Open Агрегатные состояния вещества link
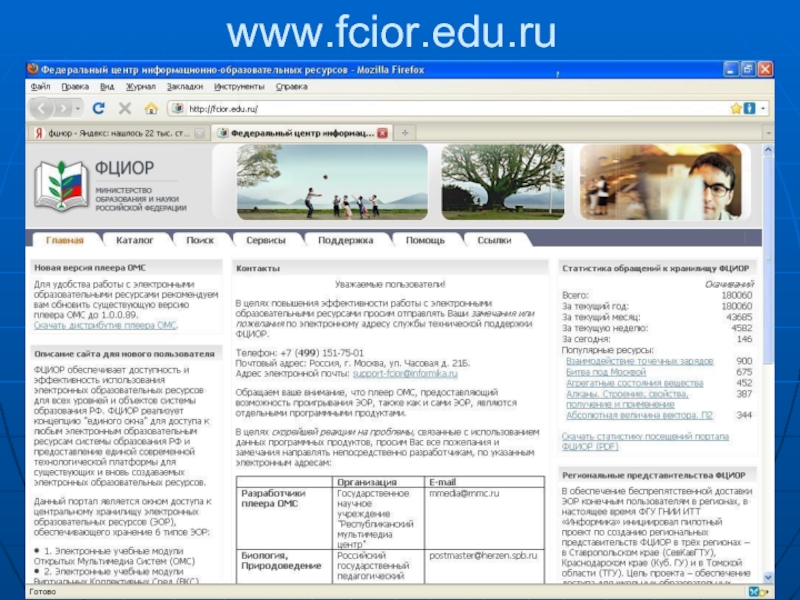Viewport: 800px width, 600px height. [x=634, y=383]
